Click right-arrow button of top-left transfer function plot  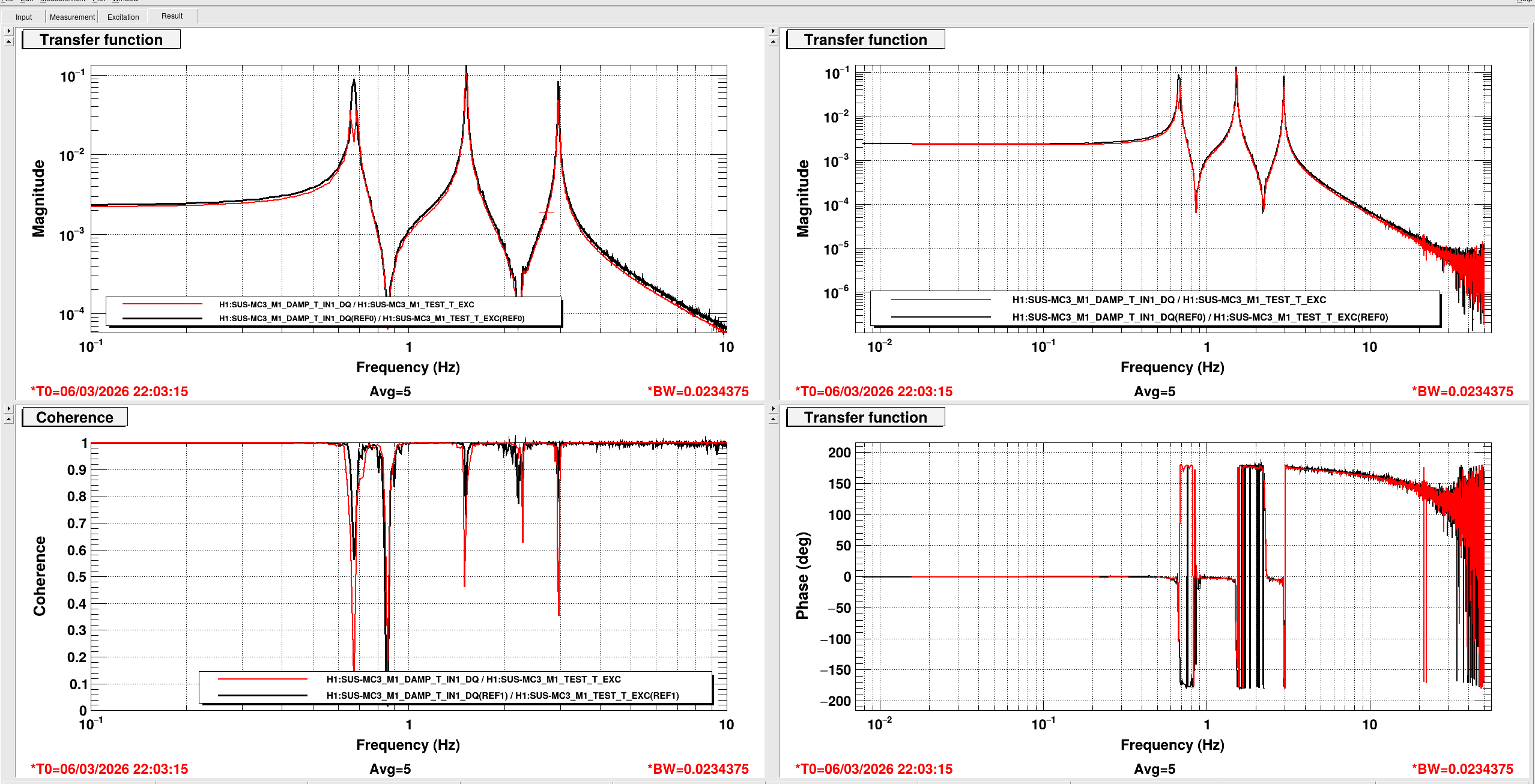(x=8, y=31)
